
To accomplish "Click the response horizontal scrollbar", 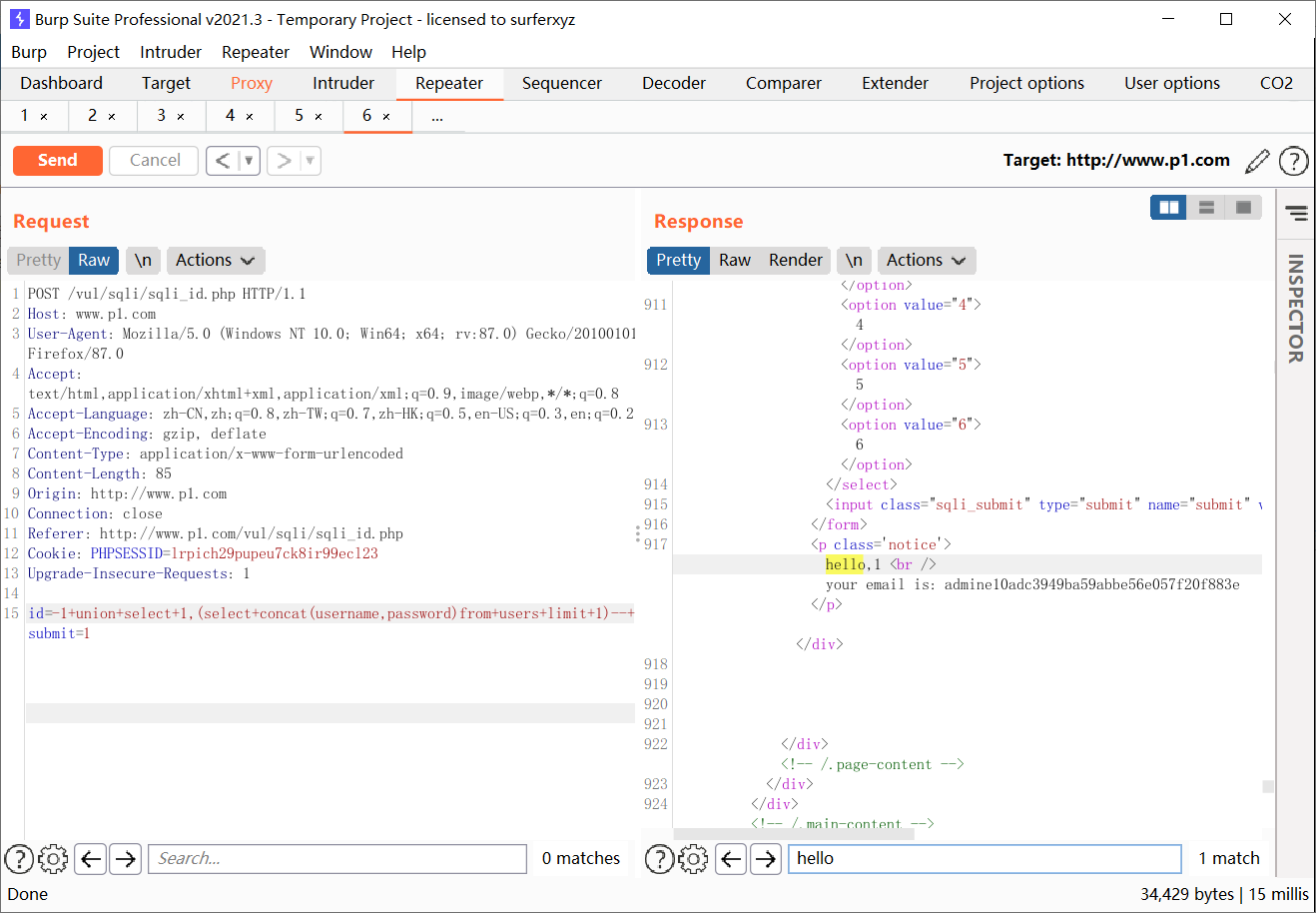I will [x=794, y=833].
